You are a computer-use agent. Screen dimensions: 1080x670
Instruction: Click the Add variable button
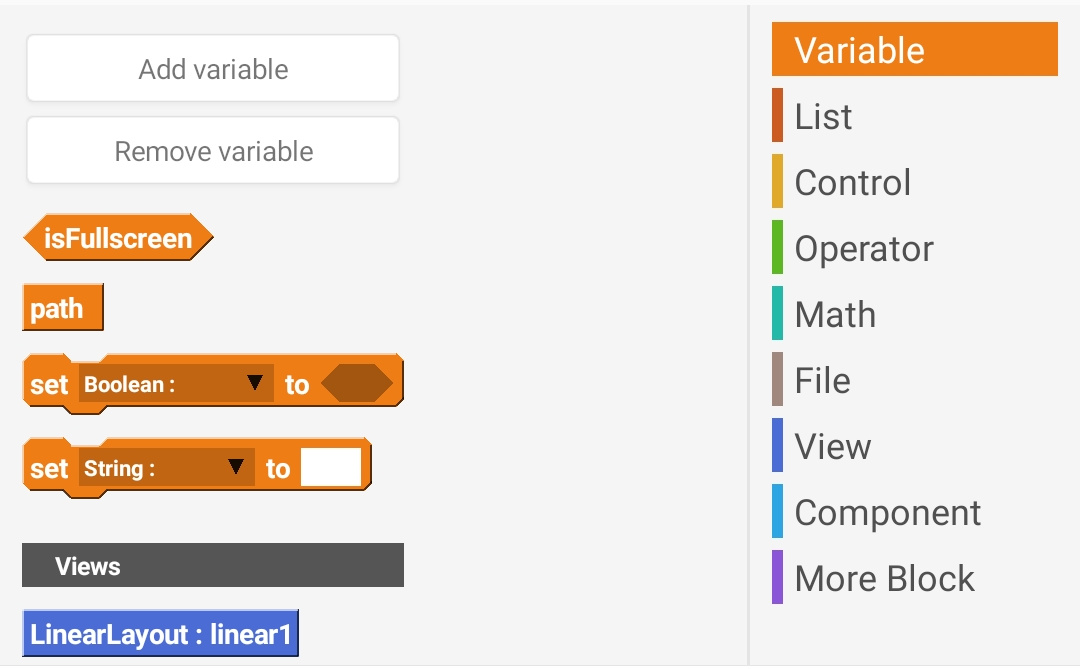pos(213,69)
